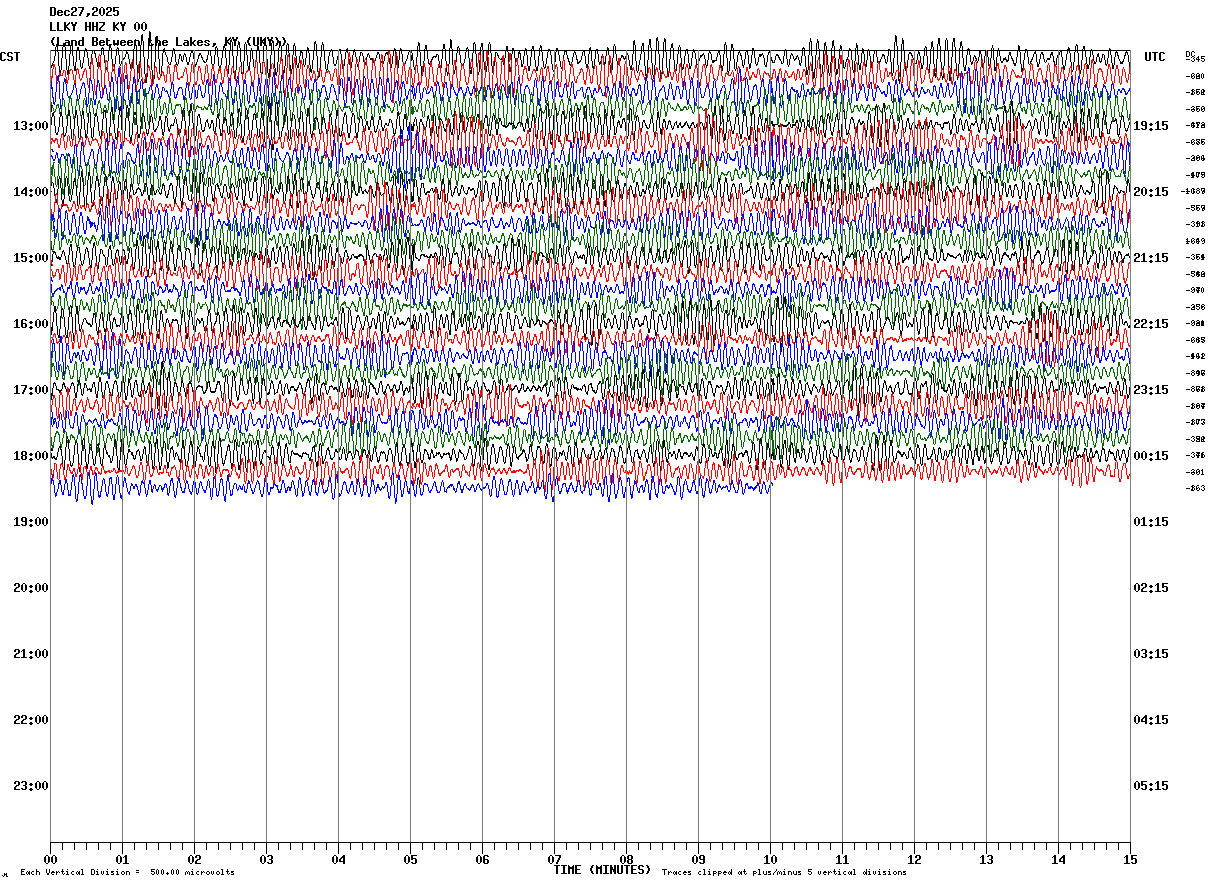Select the 13:00 CST time label

[x=31, y=126]
